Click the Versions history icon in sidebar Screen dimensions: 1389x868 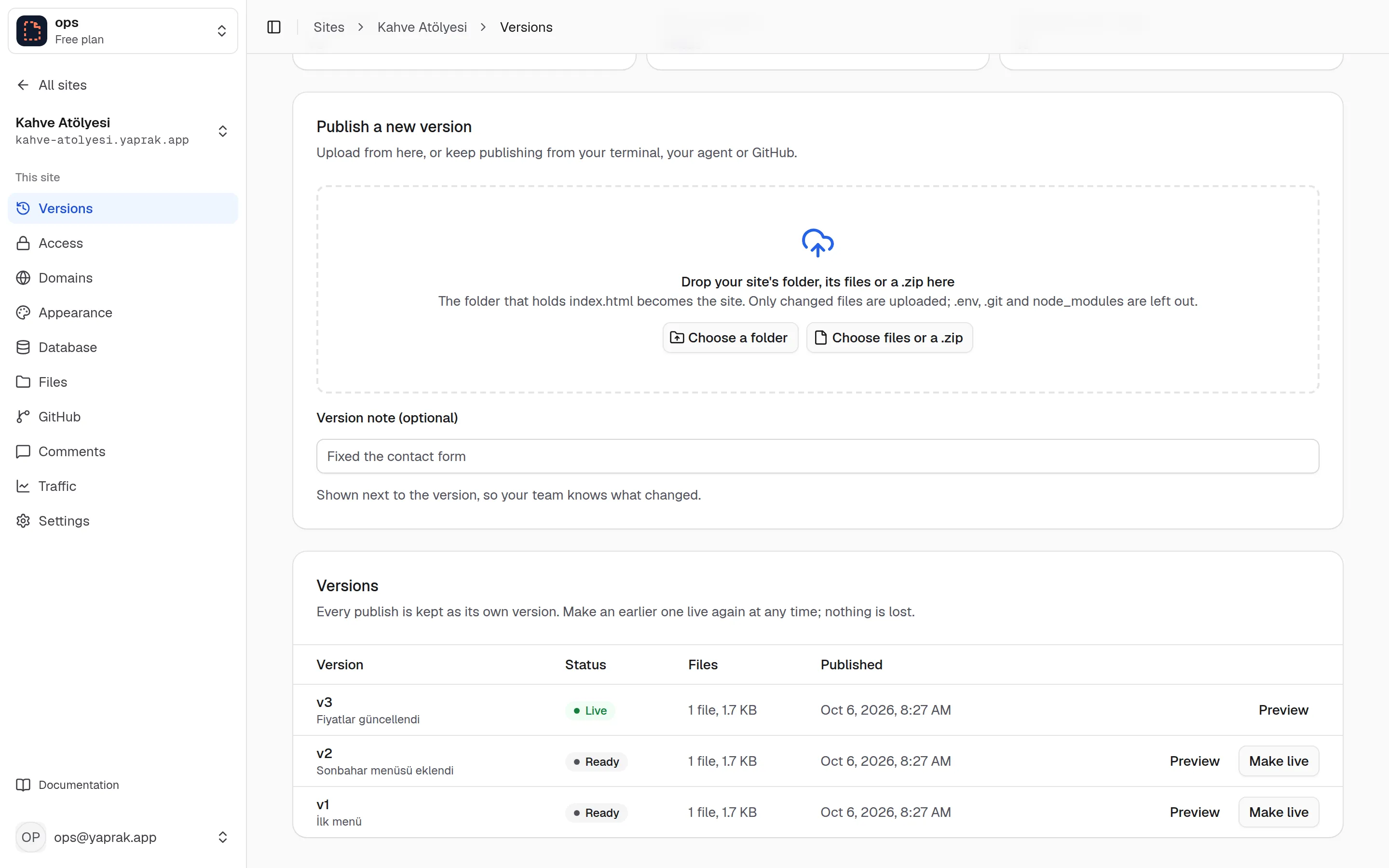point(23,208)
